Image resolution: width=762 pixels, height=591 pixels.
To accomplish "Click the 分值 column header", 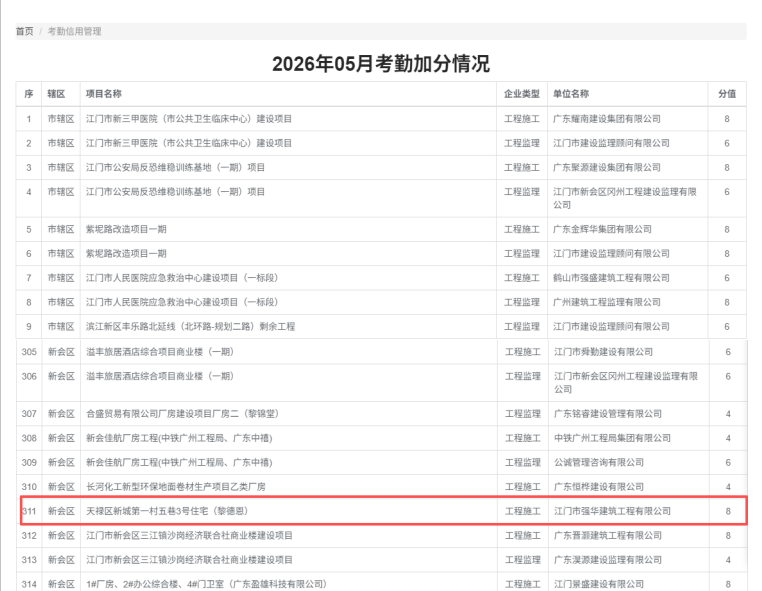I will (x=727, y=94).
